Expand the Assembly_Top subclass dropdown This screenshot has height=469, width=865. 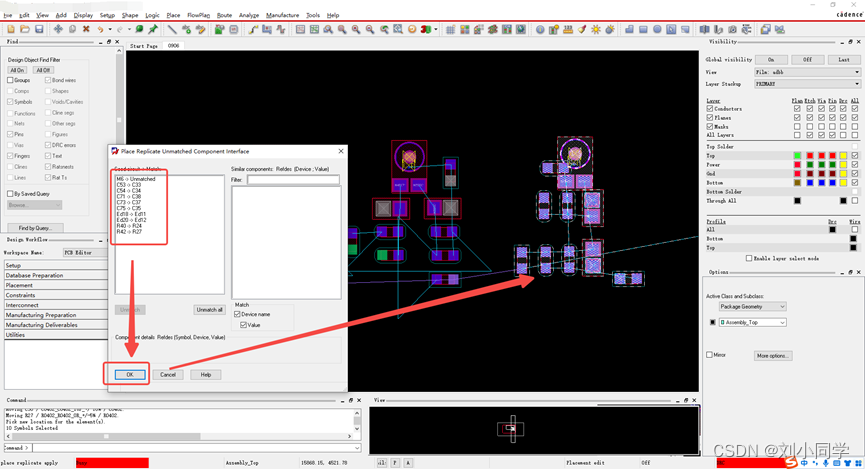752,322
